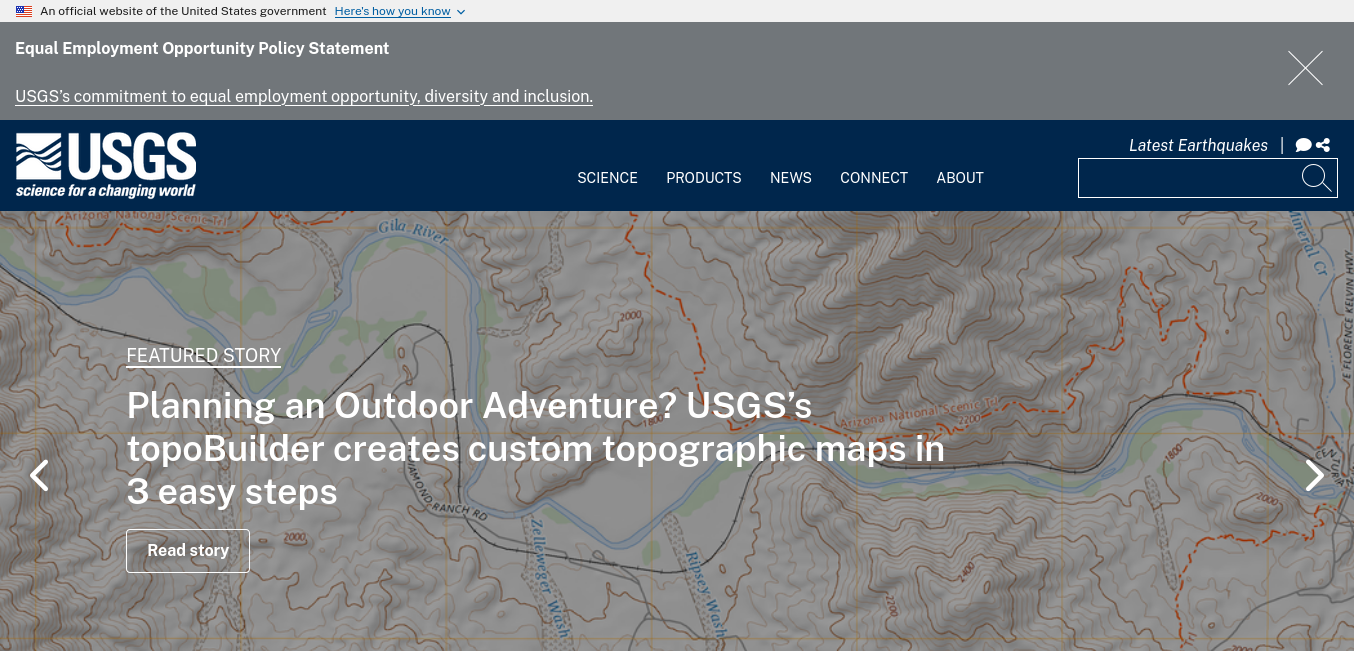Dismiss the Equal Employment banner with X

click(1305, 68)
